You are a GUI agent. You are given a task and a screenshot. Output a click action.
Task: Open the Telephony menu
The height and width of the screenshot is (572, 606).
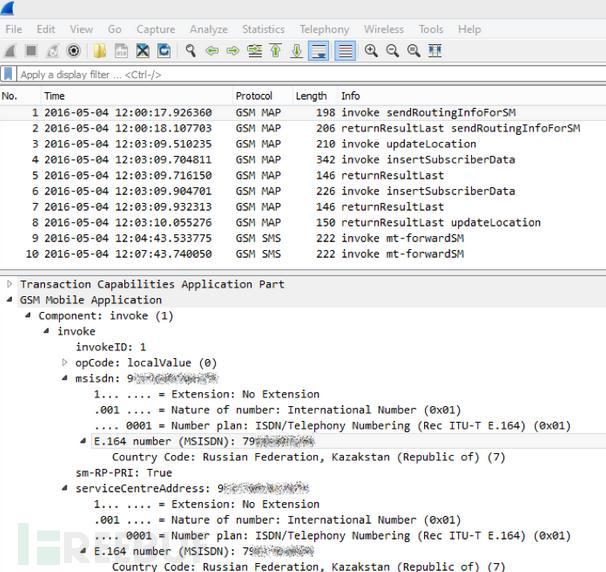[x=324, y=29]
